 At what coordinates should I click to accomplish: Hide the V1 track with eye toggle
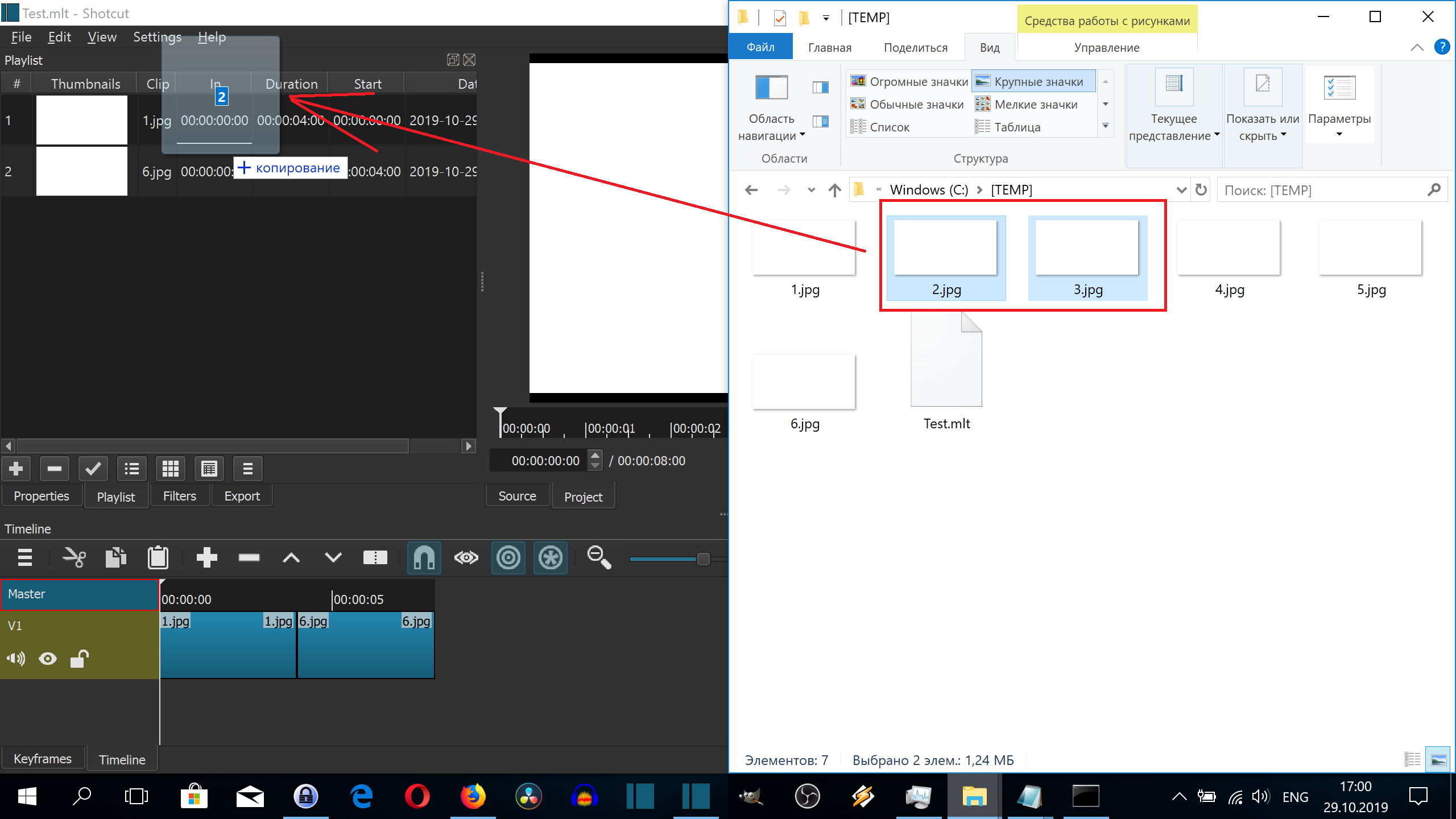[x=47, y=658]
